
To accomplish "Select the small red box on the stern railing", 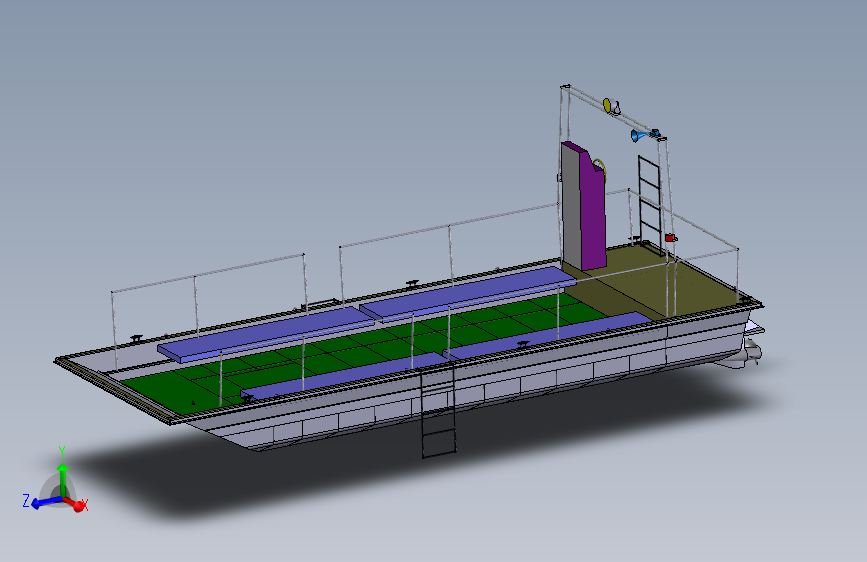I will [x=671, y=238].
